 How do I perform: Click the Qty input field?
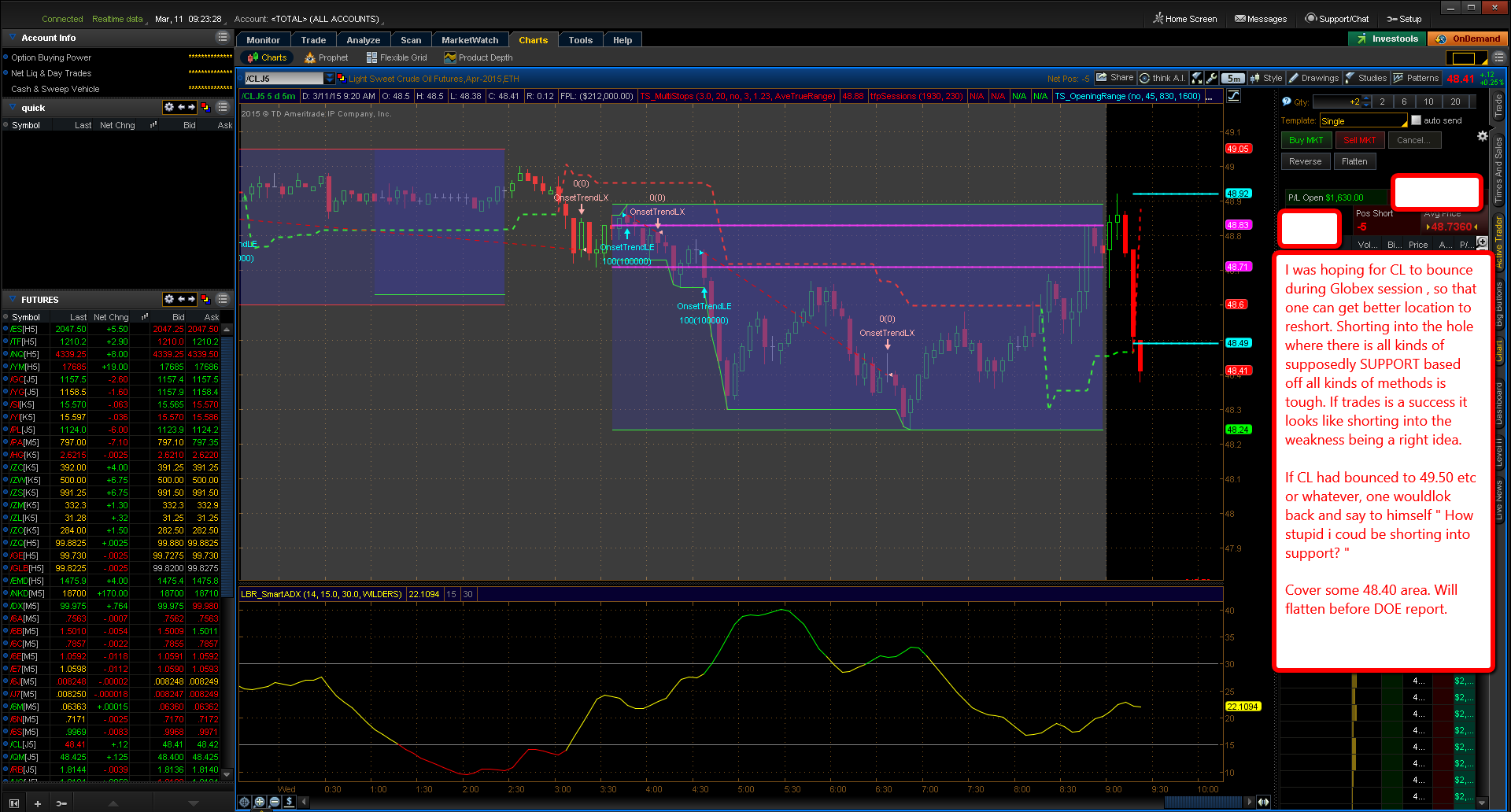coord(1337,101)
